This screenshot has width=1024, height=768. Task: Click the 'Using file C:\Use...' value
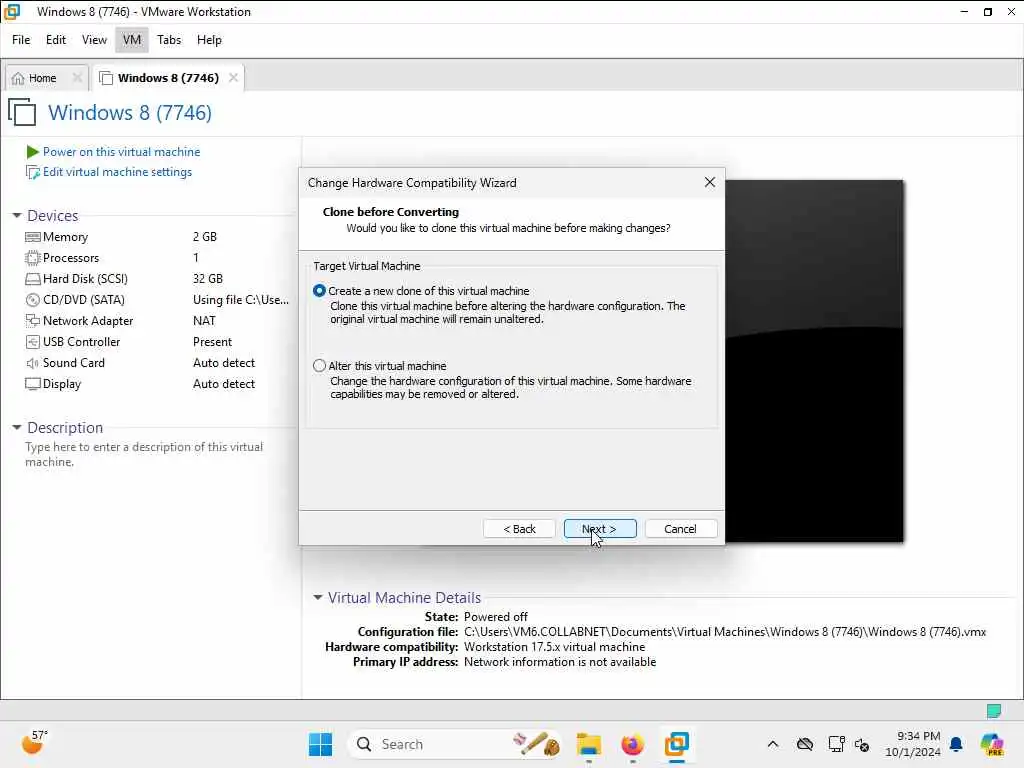pyautogui.click(x=241, y=300)
